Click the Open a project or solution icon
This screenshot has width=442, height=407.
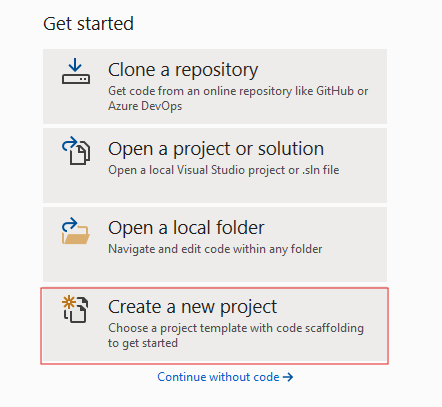(x=76, y=151)
